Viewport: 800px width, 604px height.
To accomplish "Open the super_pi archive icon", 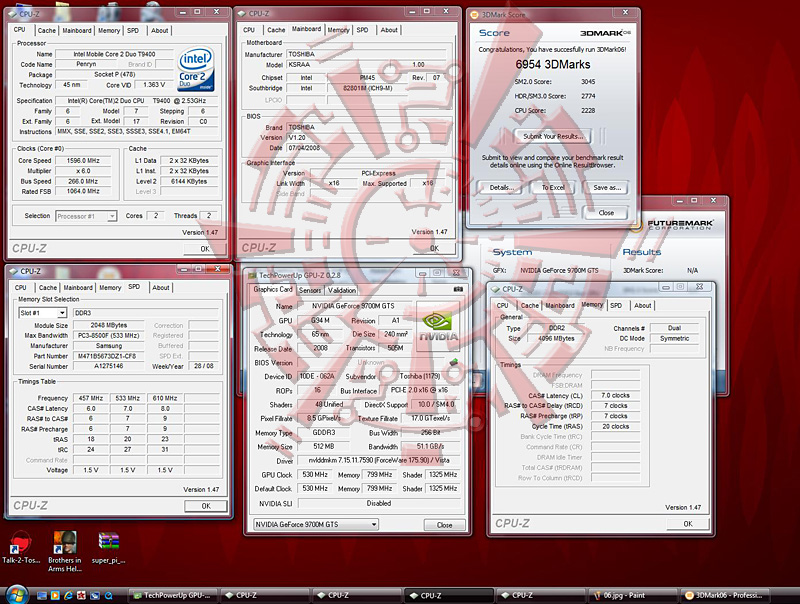I will coord(108,548).
